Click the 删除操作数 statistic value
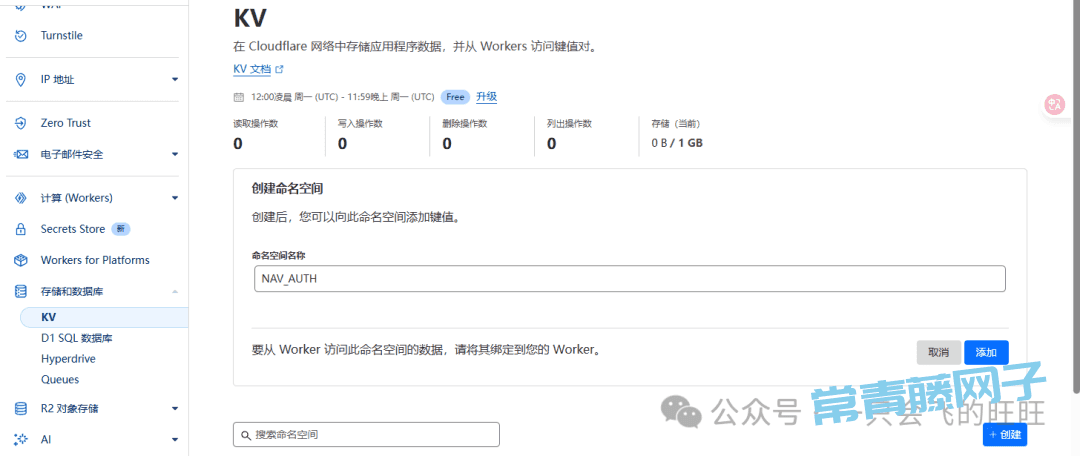The width and height of the screenshot is (1080, 456). pyautogui.click(x=447, y=144)
